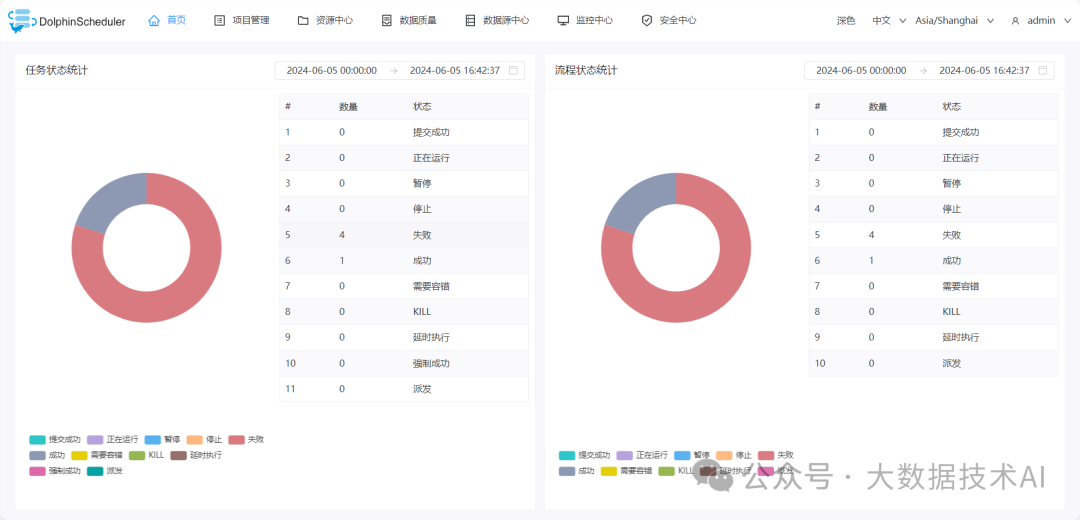
Task: Toggle 需要容错 legend in task chart
Action: (96, 455)
